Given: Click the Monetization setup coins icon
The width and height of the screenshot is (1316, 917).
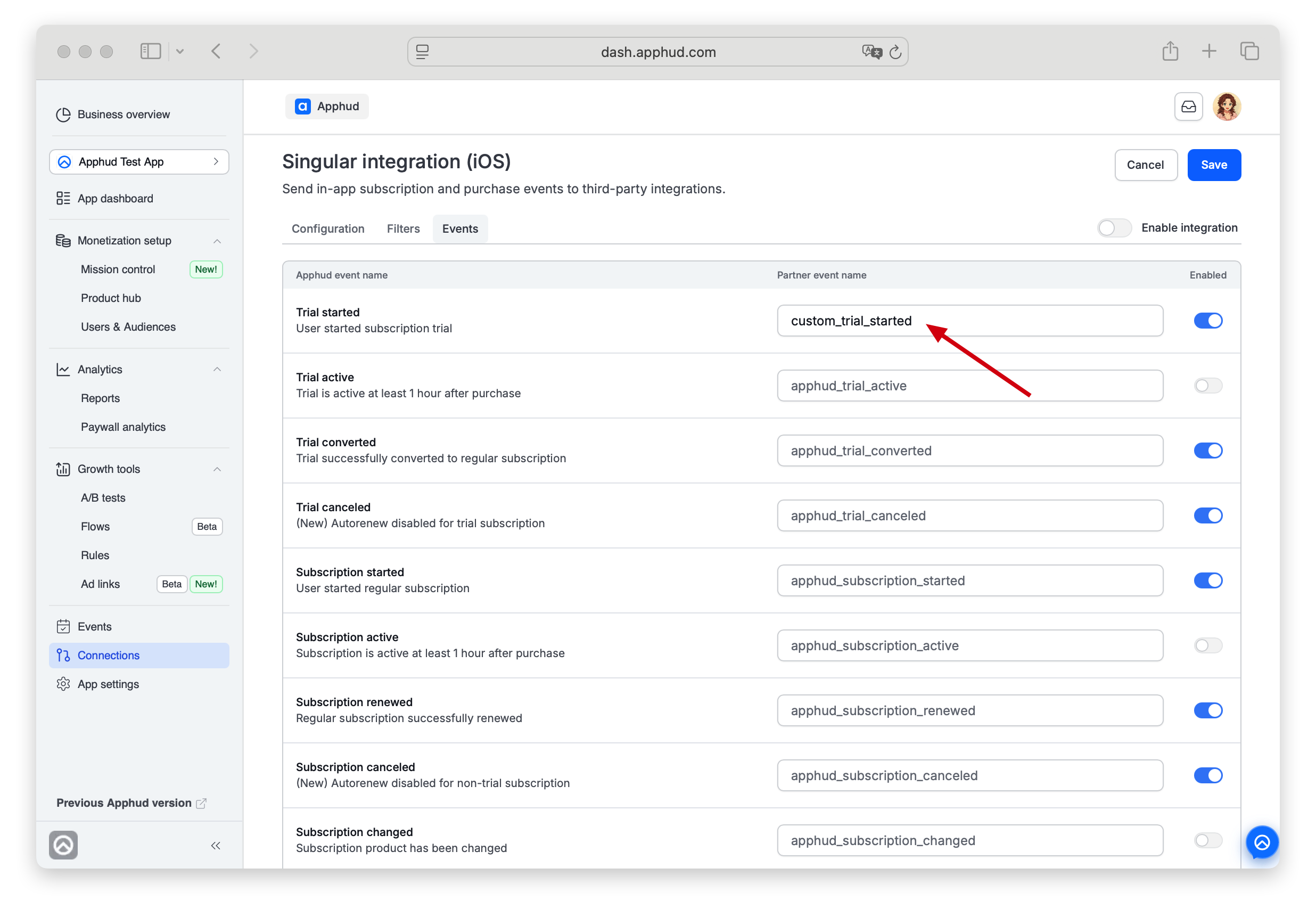Looking at the screenshot, I should (x=63, y=241).
